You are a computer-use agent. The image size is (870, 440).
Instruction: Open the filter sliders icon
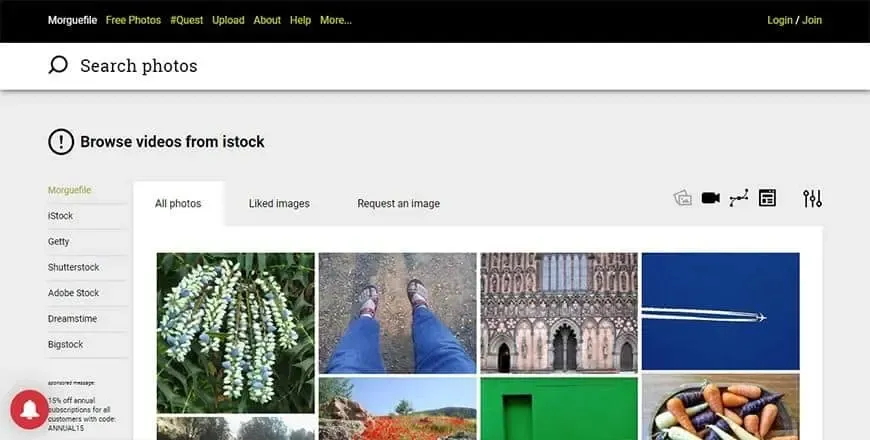[x=812, y=199]
